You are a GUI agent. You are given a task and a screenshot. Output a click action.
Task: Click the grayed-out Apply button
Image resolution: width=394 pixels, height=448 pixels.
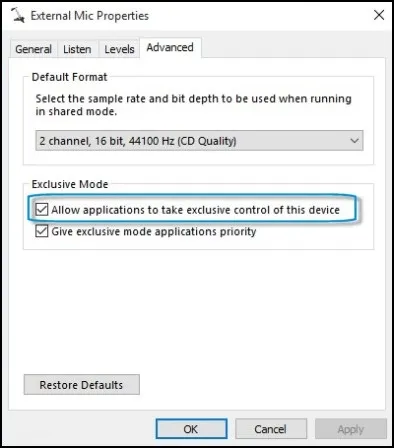(x=351, y=429)
